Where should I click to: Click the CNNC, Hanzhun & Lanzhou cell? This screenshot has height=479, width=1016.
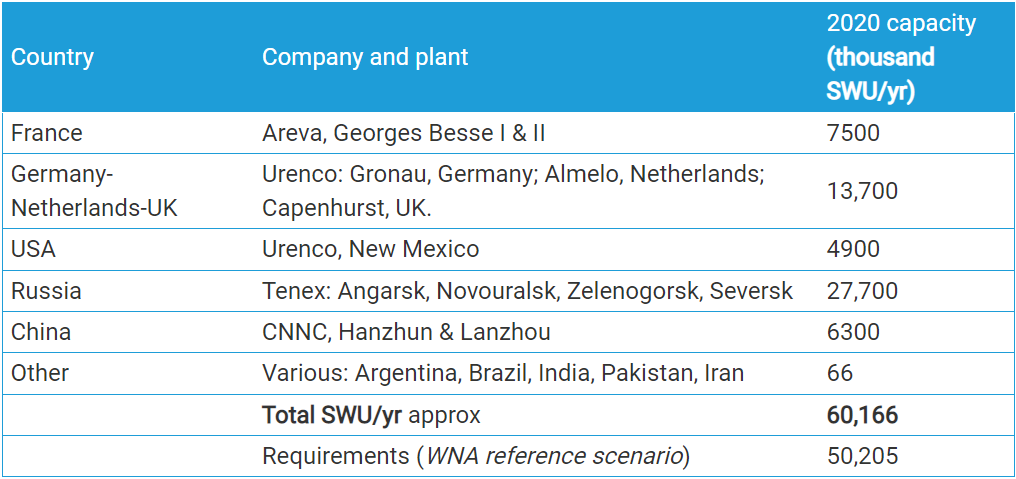coord(406,332)
